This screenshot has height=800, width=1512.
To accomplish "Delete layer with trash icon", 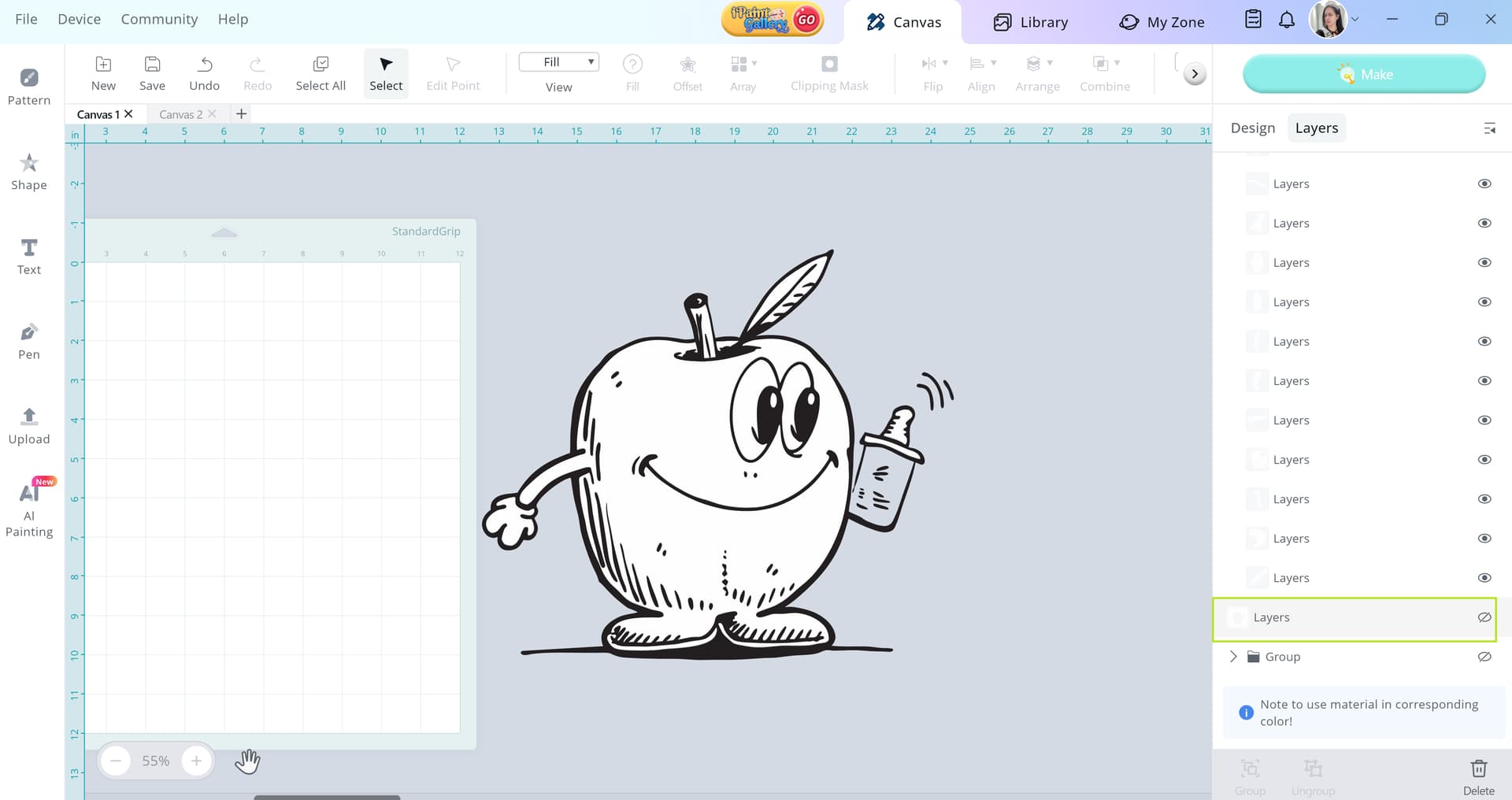I will point(1478,777).
